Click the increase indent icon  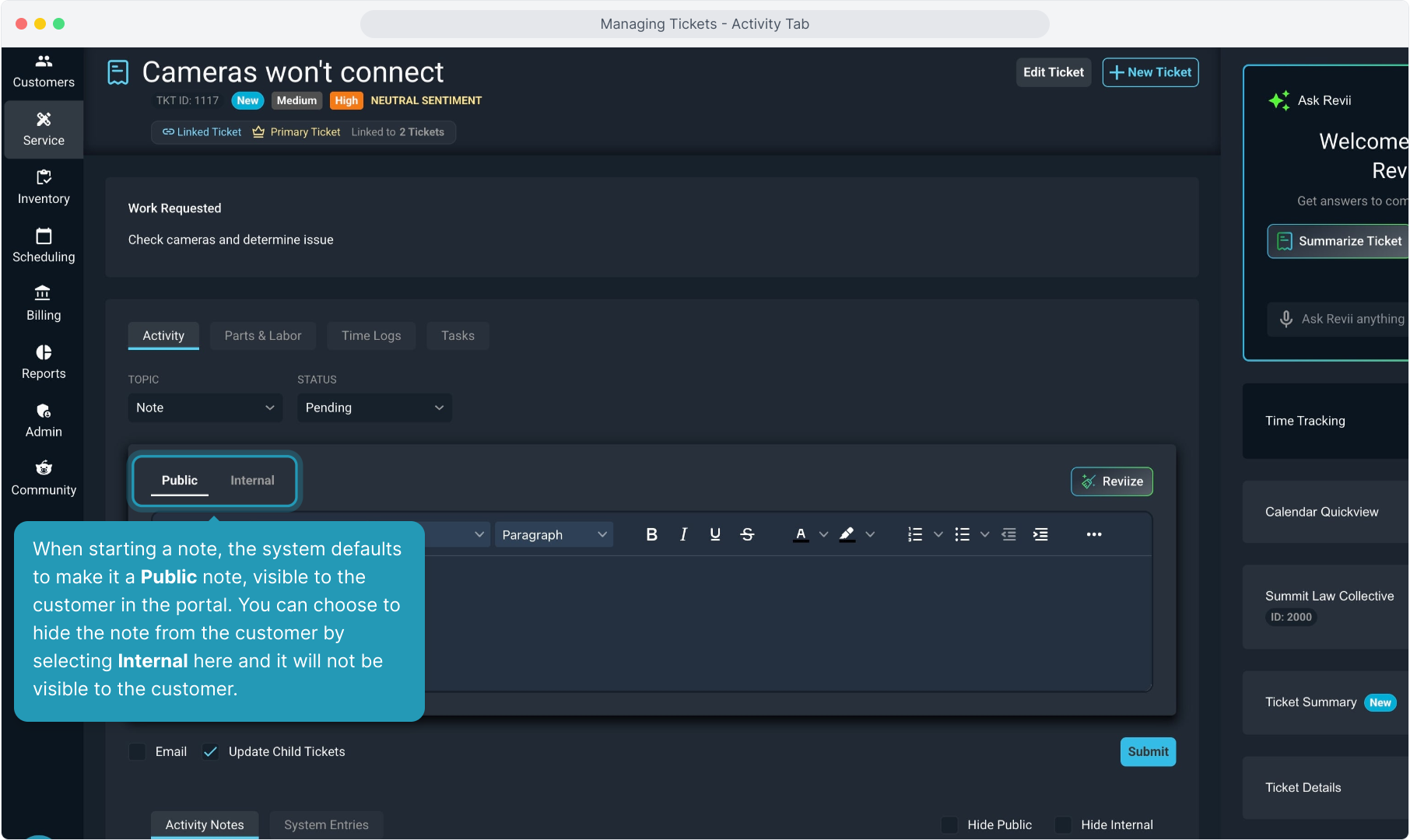point(1040,534)
